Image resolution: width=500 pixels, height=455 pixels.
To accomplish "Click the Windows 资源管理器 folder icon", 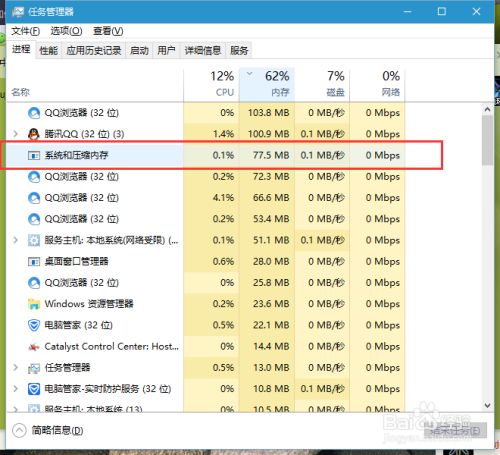I will (34, 304).
